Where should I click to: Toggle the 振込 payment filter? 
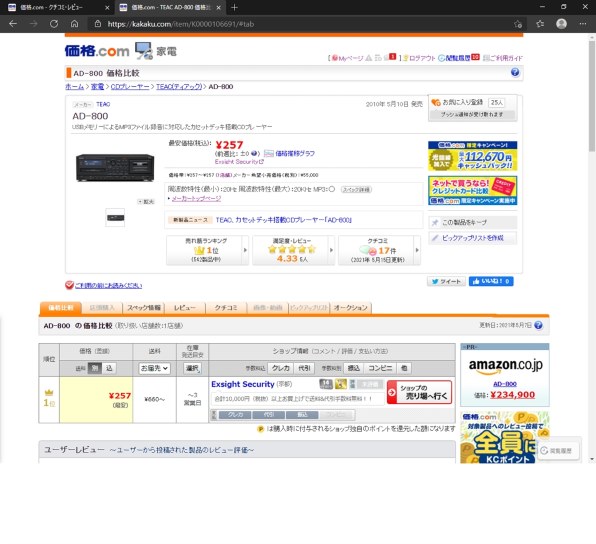tap(353, 368)
